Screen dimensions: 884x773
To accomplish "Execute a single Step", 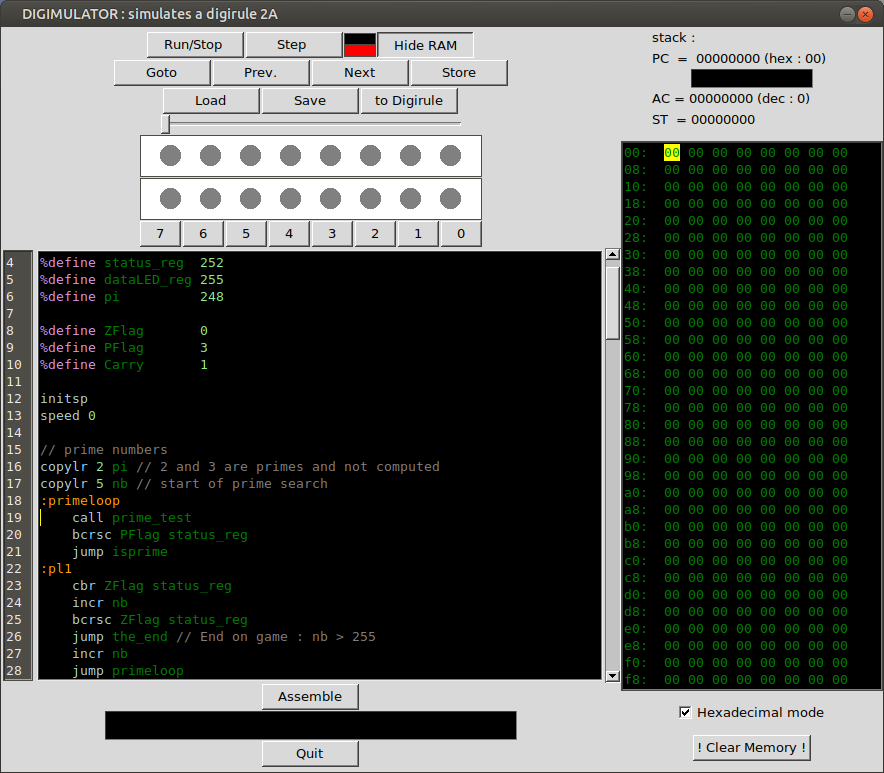I will click(x=294, y=45).
